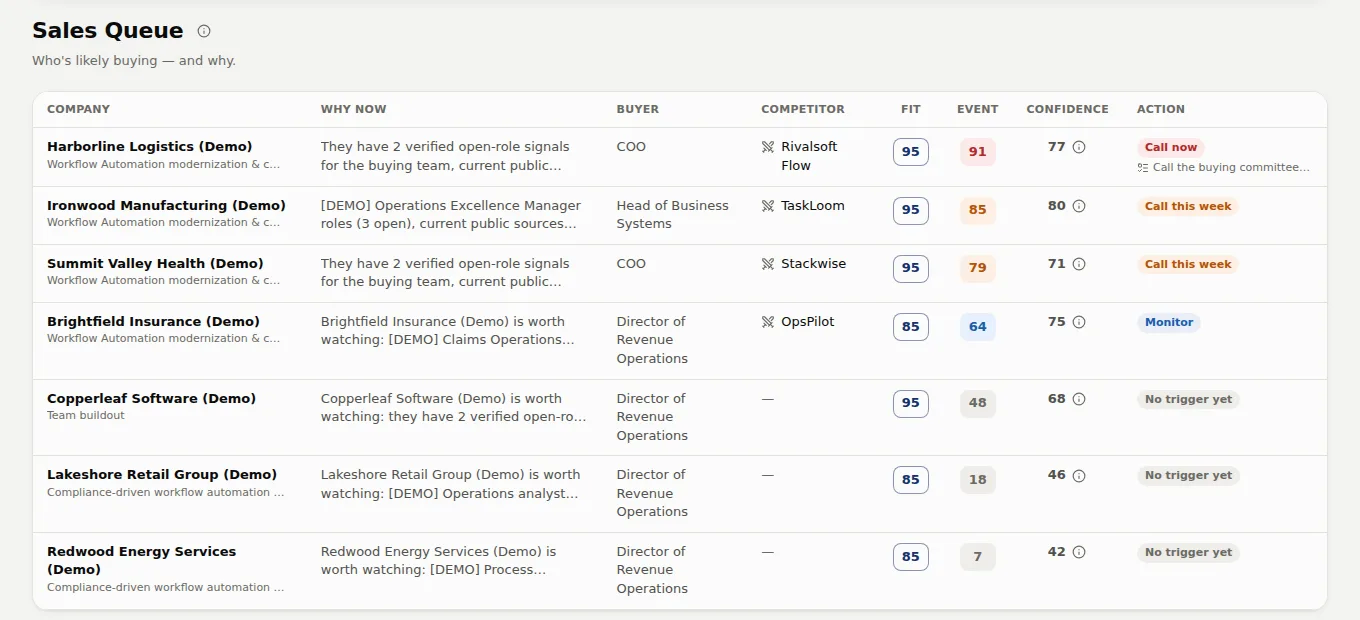
Task: Click the event score 7 badge
Action: coord(977,557)
